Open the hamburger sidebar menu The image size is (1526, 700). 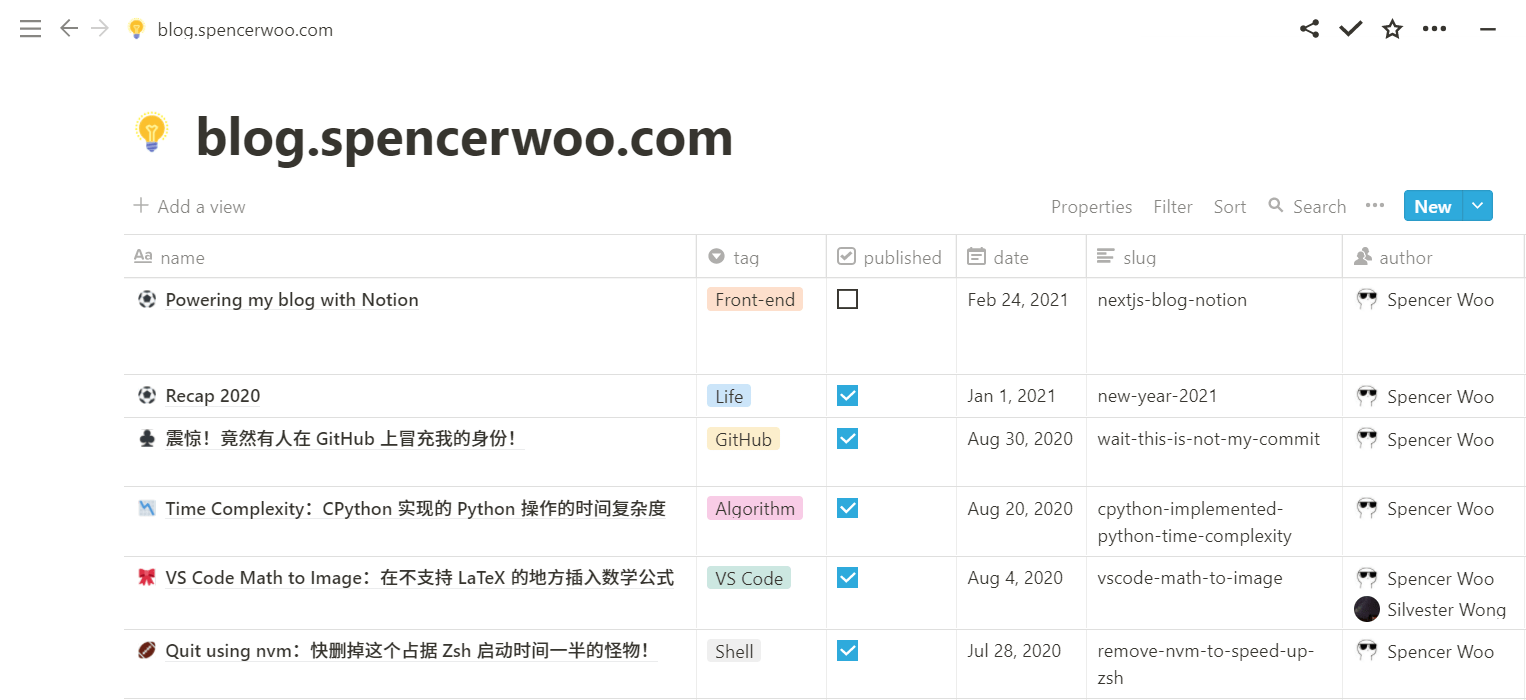[31, 29]
